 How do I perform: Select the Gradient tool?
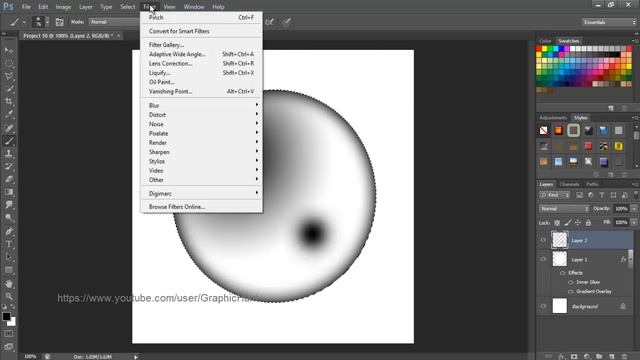click(9, 192)
